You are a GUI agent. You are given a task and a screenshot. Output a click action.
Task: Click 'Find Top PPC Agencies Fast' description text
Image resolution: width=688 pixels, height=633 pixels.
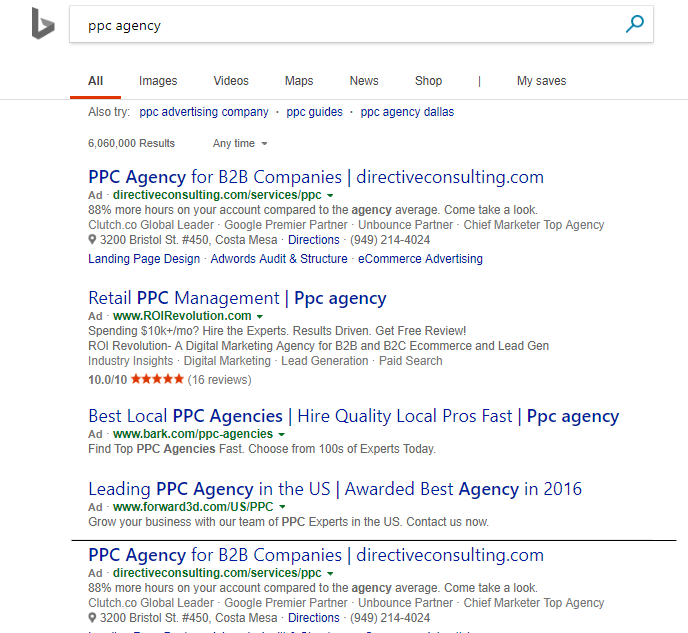262,449
